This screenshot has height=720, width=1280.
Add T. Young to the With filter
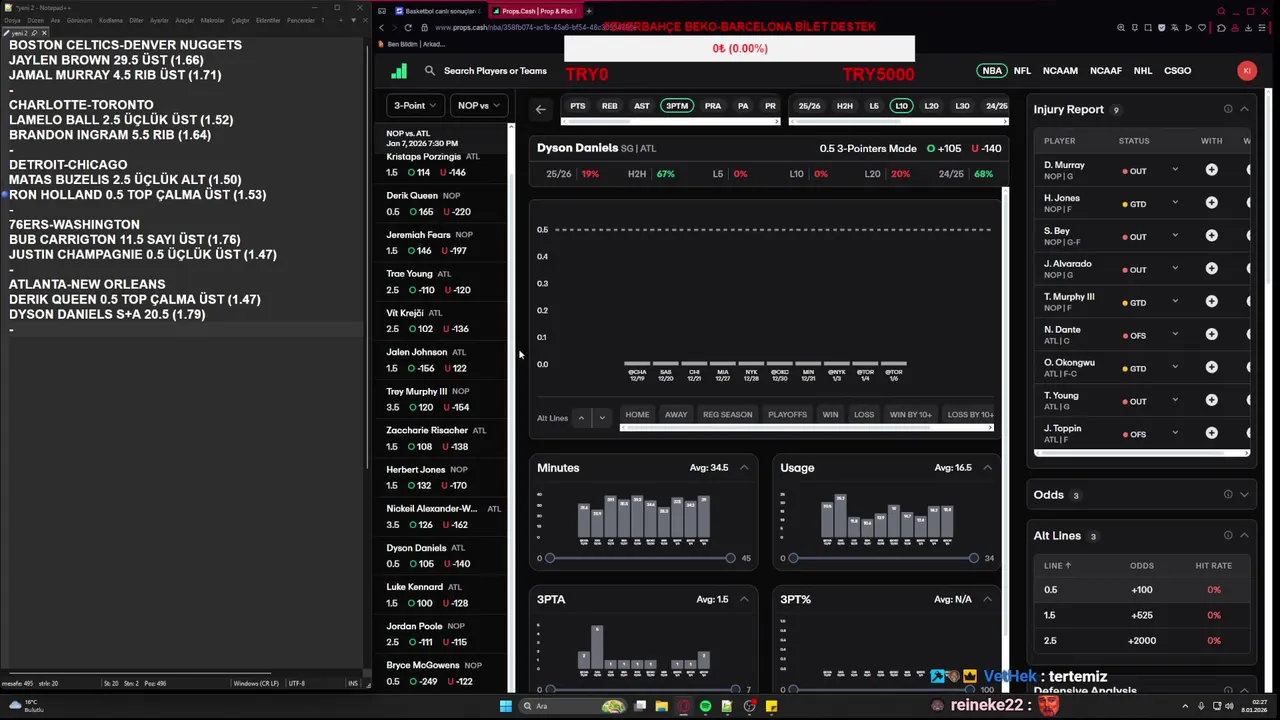coord(1211,401)
